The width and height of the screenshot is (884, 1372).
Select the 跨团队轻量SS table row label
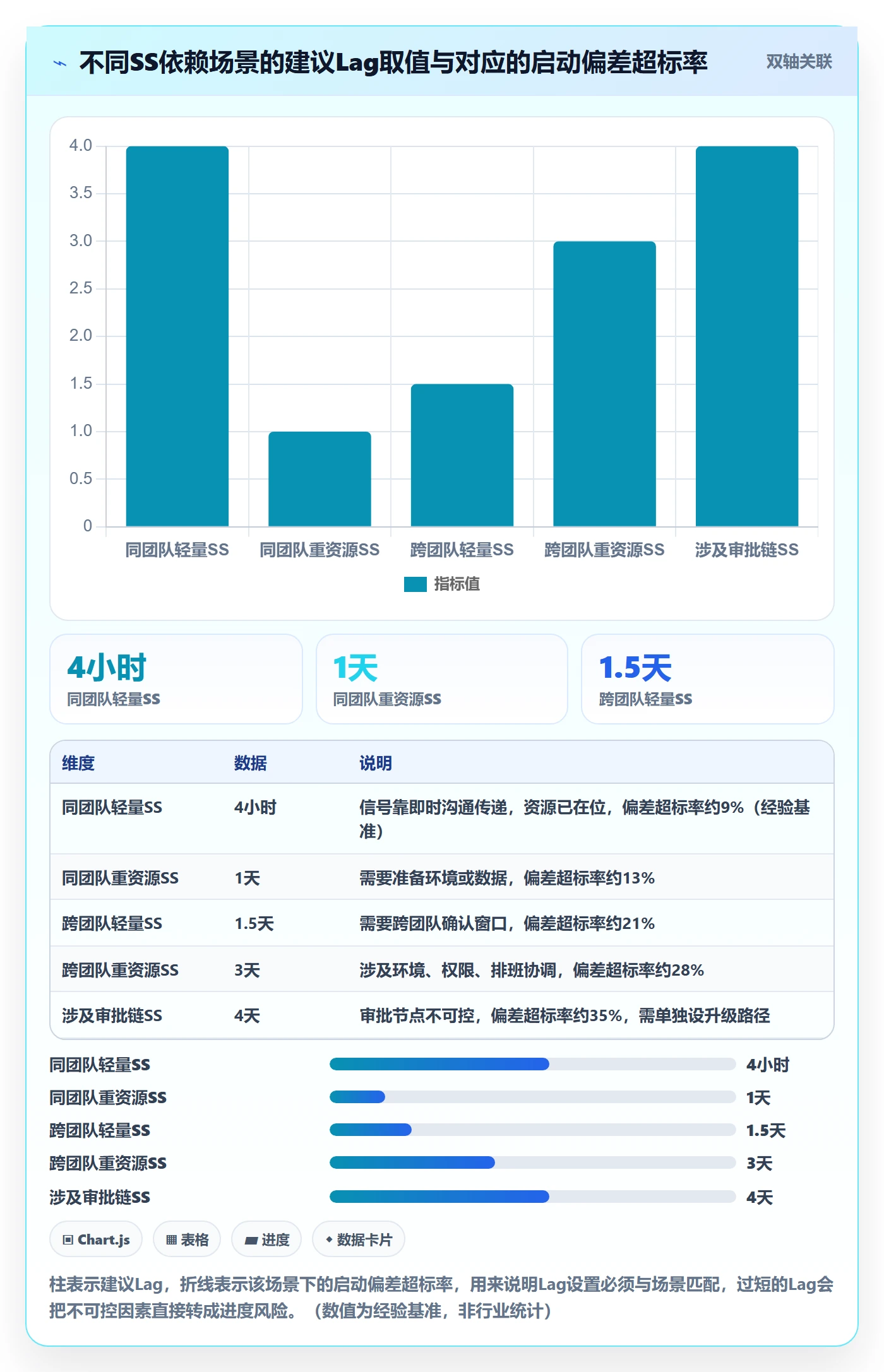pos(112,923)
